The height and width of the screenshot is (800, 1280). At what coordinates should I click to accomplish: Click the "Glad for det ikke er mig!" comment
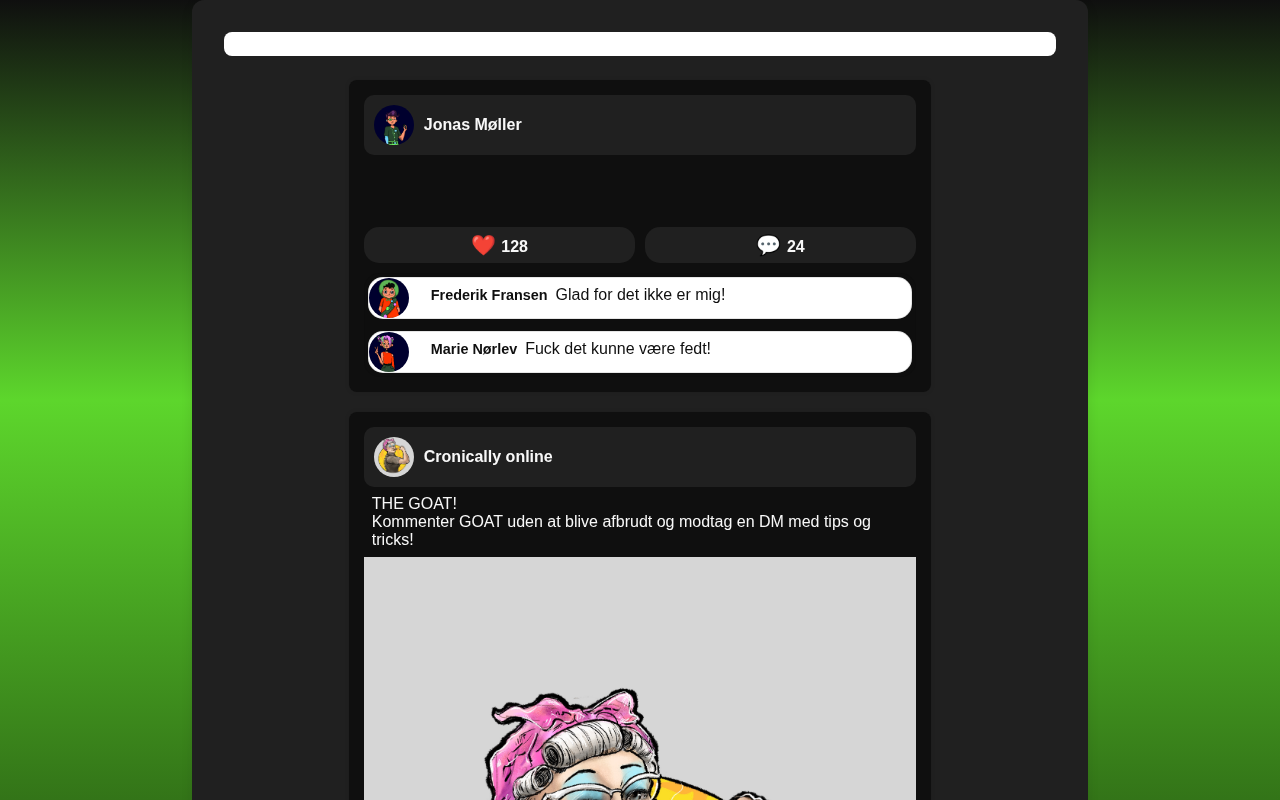(x=640, y=295)
